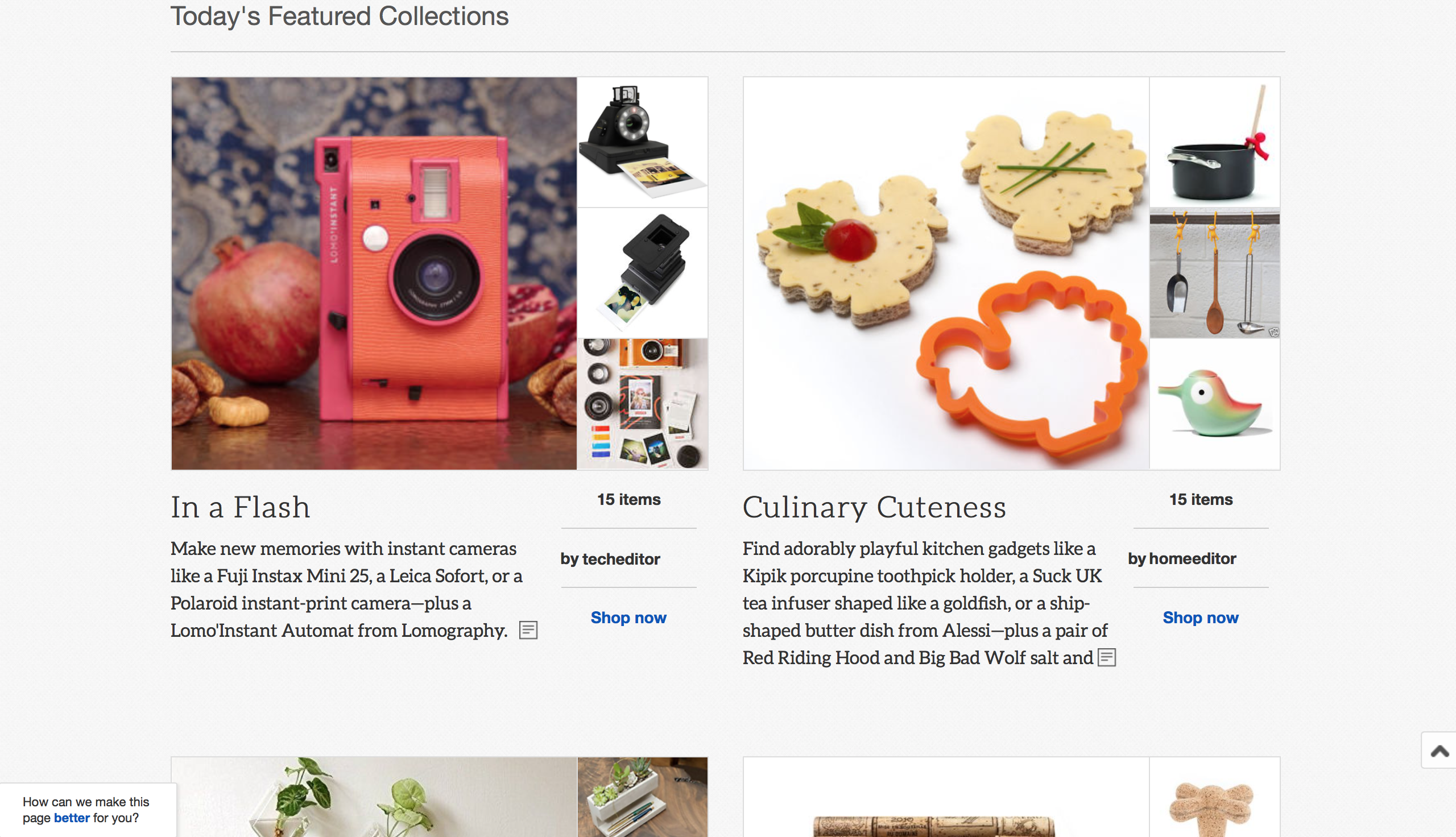Viewport: 1456px width, 837px height.
Task: Click the 'better' feedback link
Action: 72,818
